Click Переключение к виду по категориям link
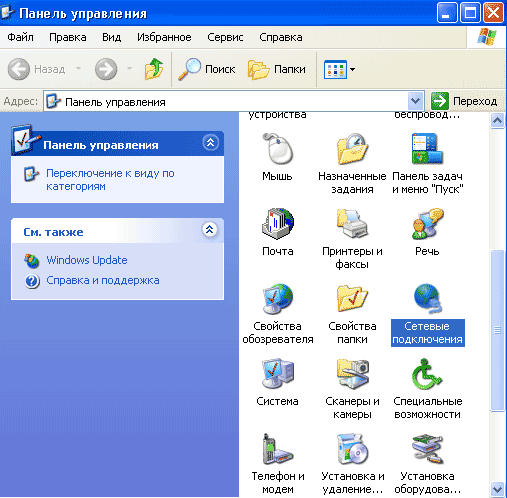The image size is (507, 498). pyautogui.click(x=110, y=180)
